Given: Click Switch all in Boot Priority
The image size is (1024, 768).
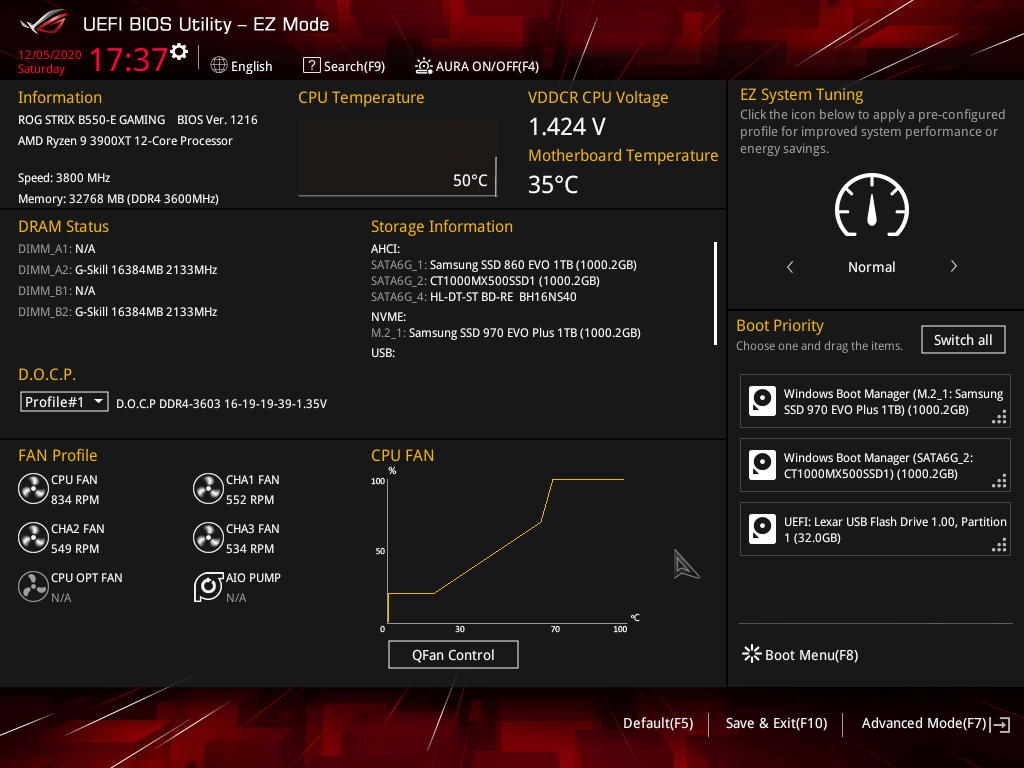Looking at the screenshot, I should click(x=963, y=340).
